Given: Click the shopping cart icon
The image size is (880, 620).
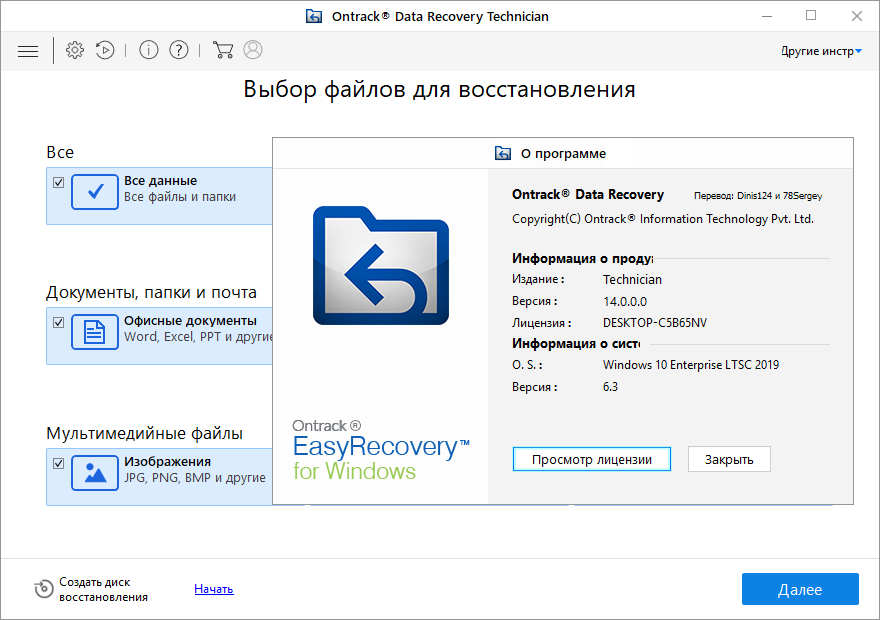Looking at the screenshot, I should tap(223, 50).
